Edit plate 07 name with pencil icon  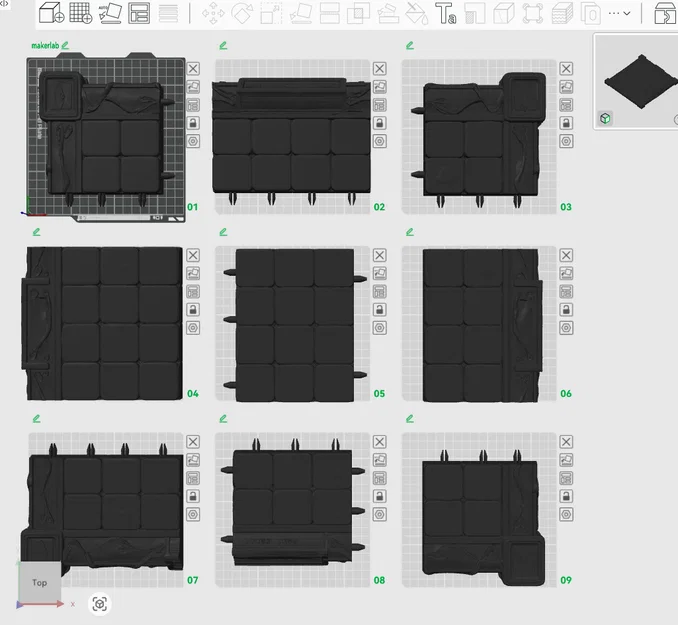click(x=36, y=418)
